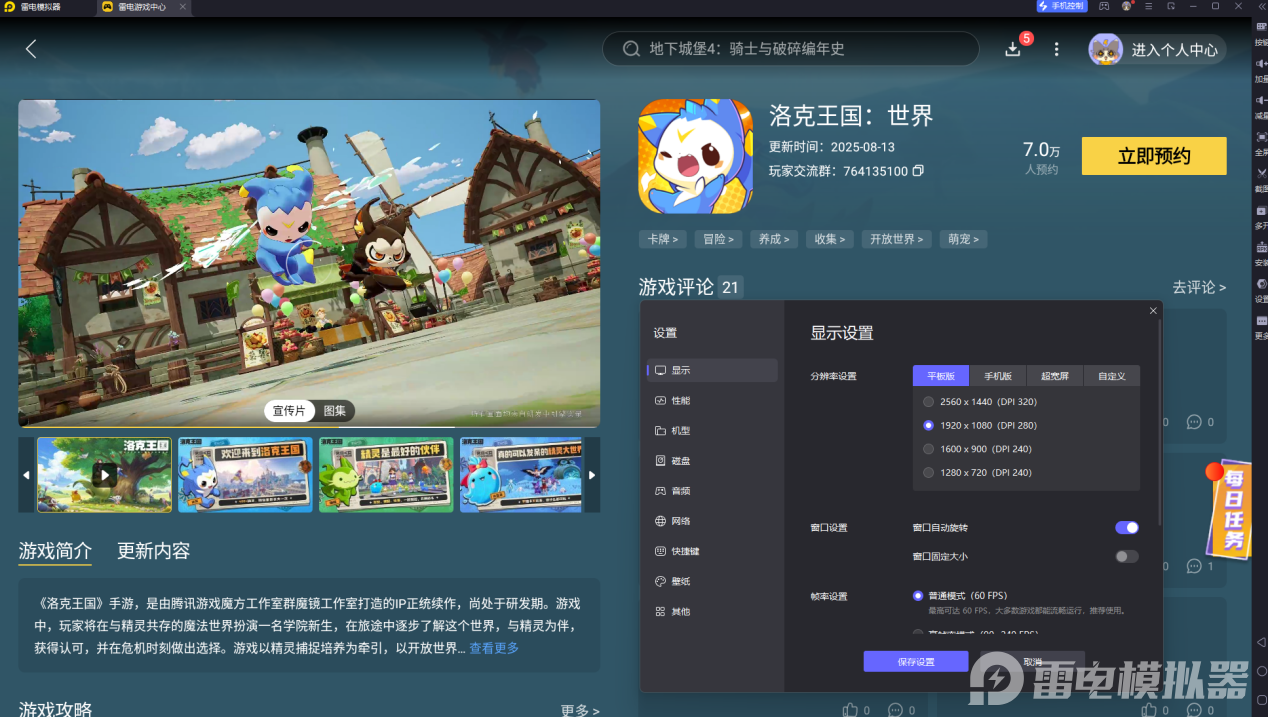Select 平板版 tablet resolution tab
1268x717 pixels.
(x=941, y=376)
